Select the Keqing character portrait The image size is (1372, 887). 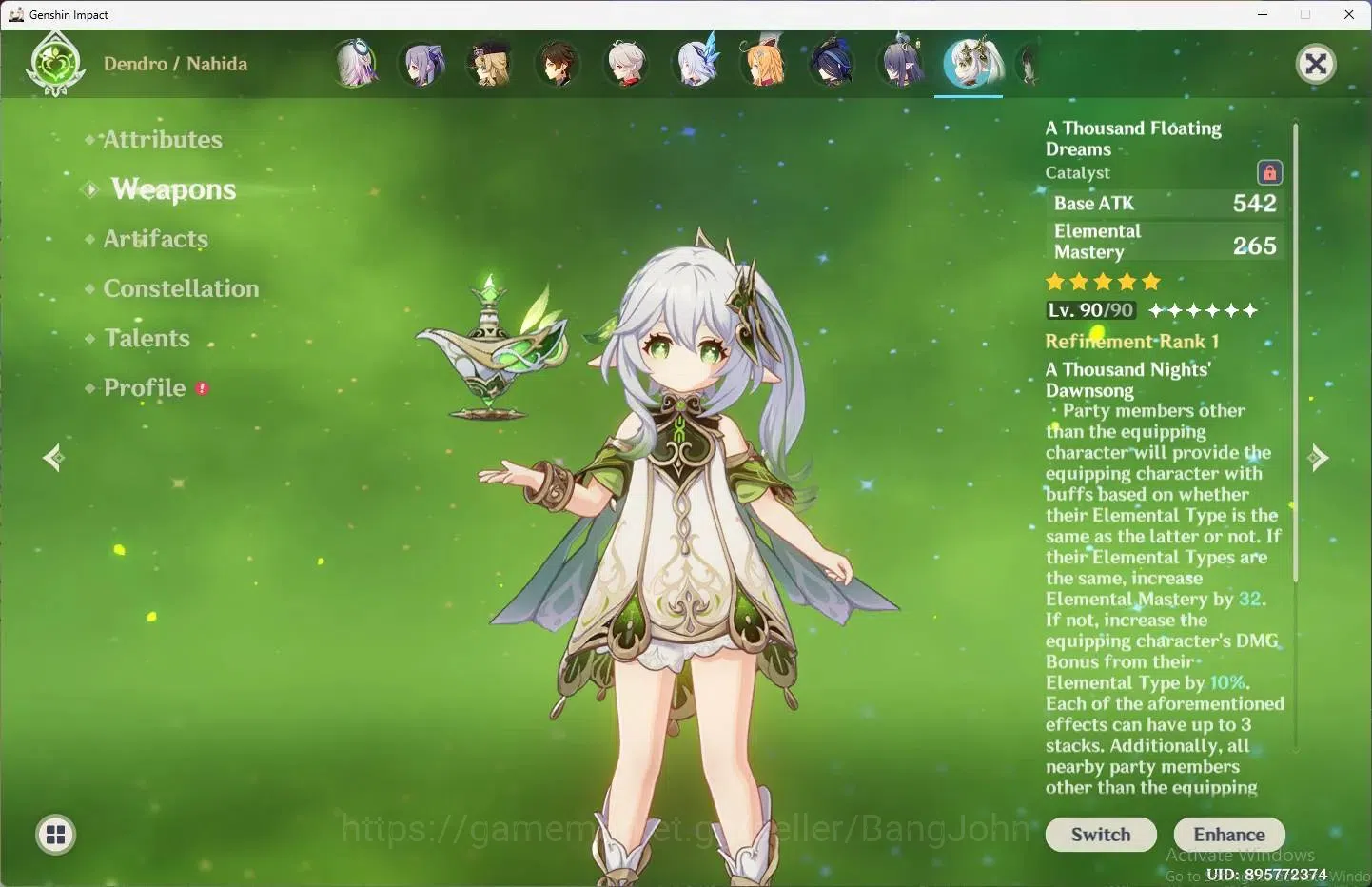[x=423, y=64]
